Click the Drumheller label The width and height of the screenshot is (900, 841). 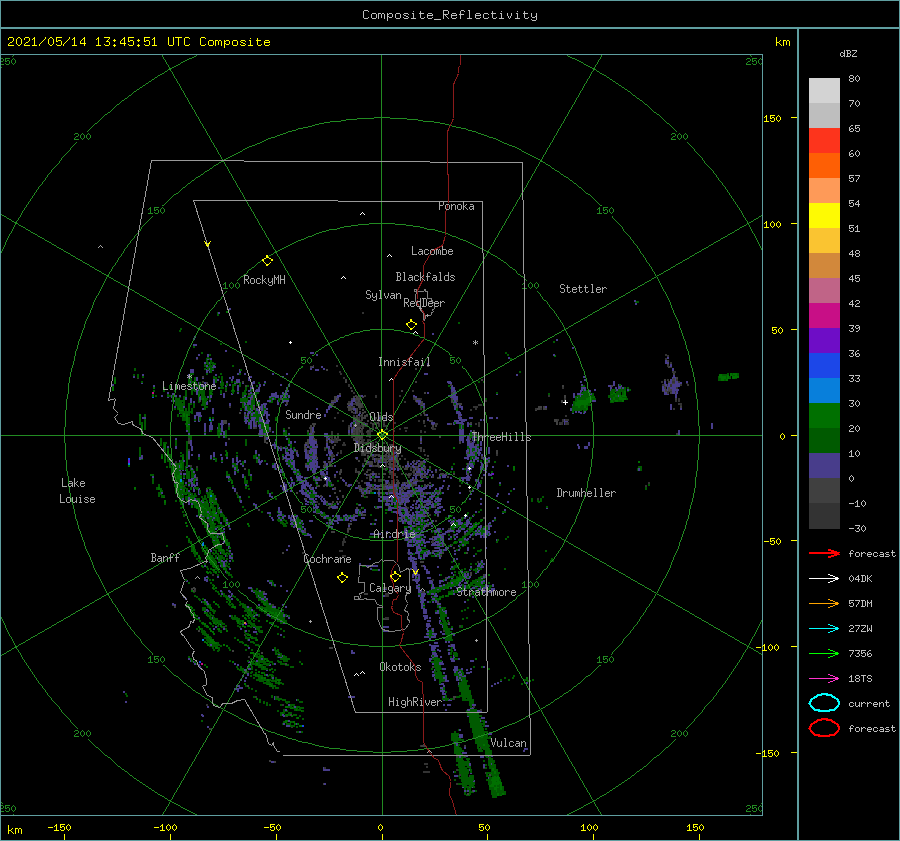586,493
